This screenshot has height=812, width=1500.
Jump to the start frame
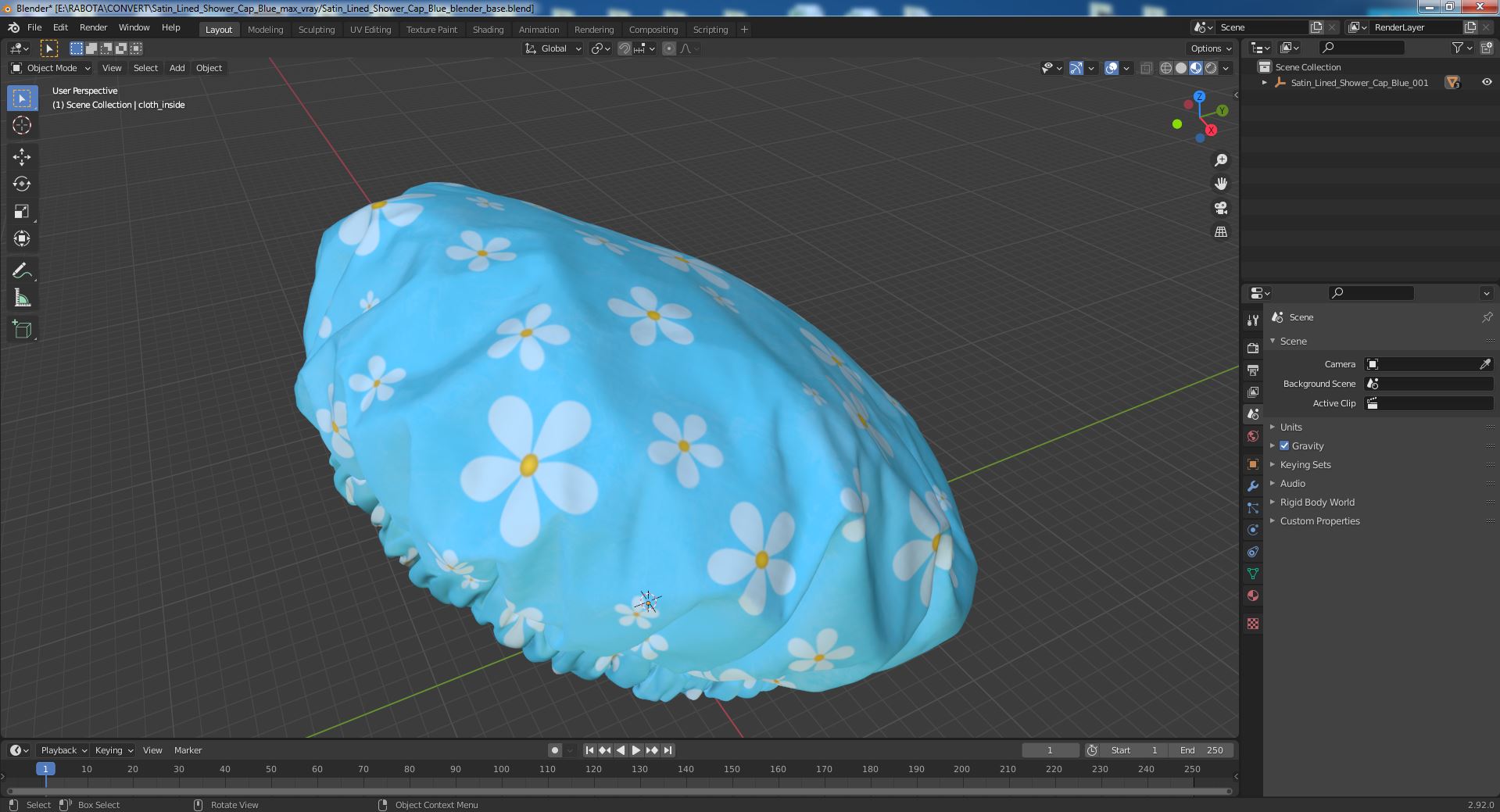click(x=589, y=750)
